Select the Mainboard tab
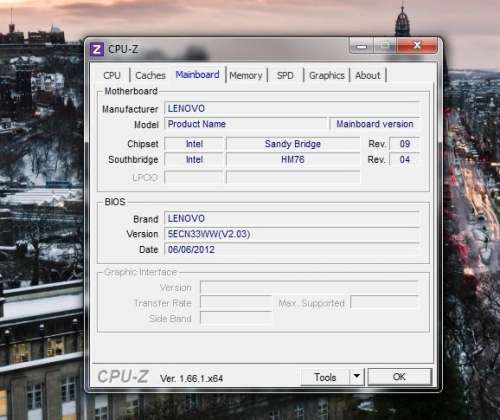500x420 pixels. click(x=197, y=75)
